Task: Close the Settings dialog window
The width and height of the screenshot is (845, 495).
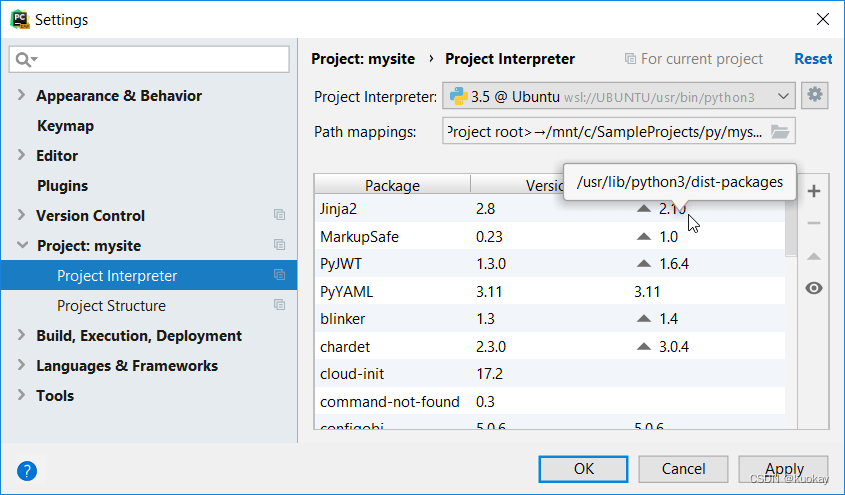Action: pos(823,19)
